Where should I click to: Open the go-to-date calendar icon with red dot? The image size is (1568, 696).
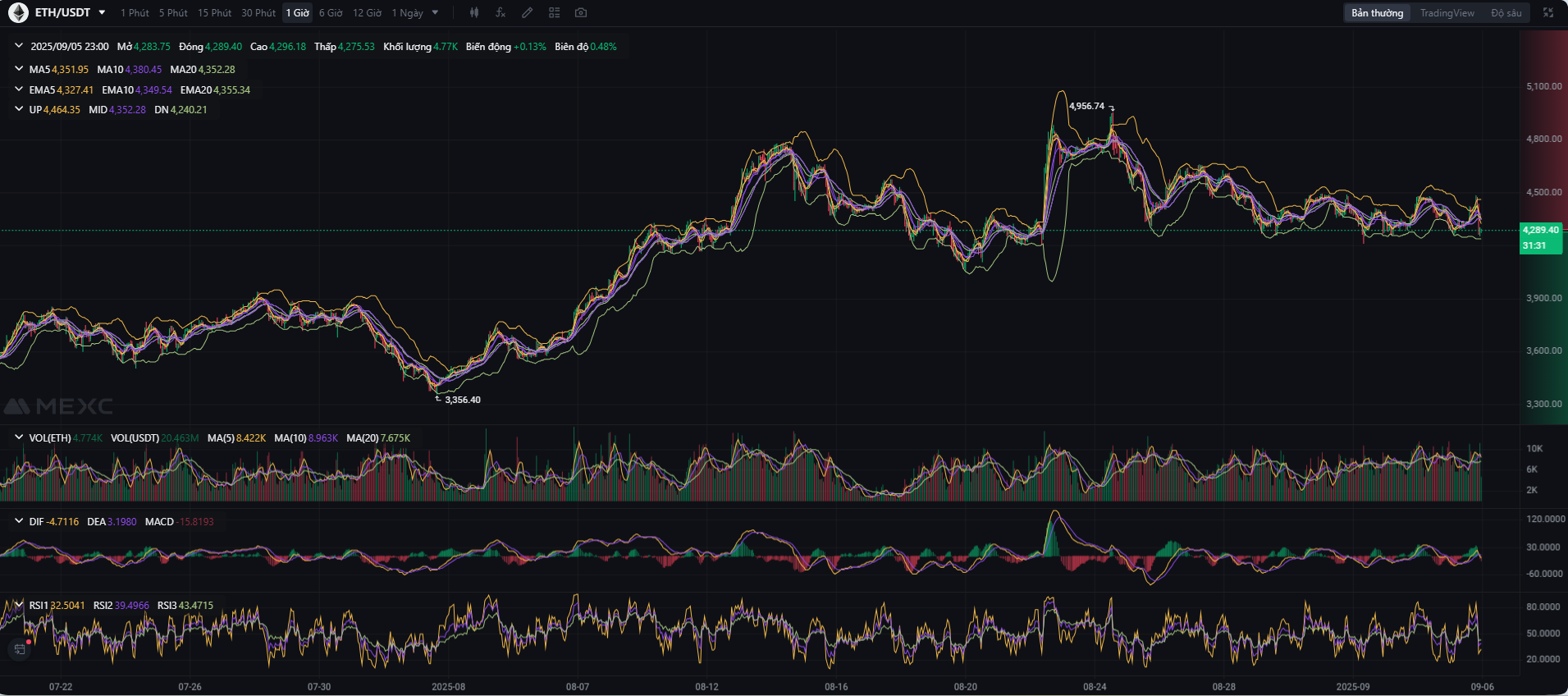(21, 648)
